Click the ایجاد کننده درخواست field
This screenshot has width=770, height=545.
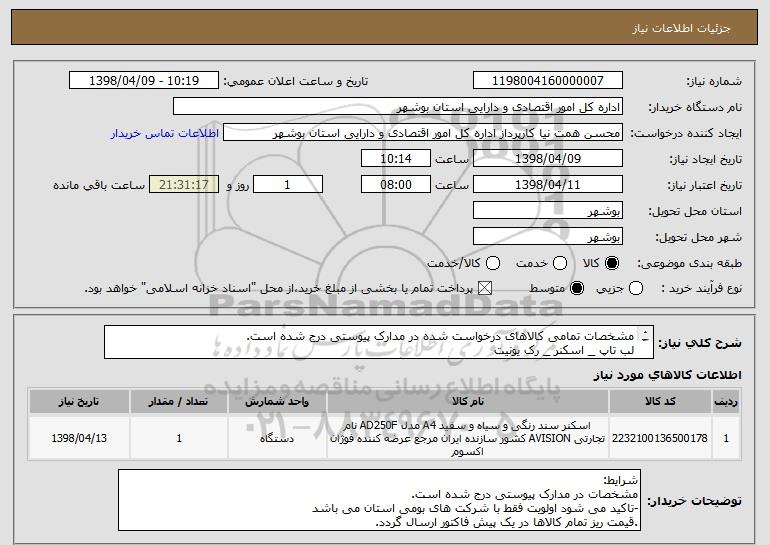423,133
